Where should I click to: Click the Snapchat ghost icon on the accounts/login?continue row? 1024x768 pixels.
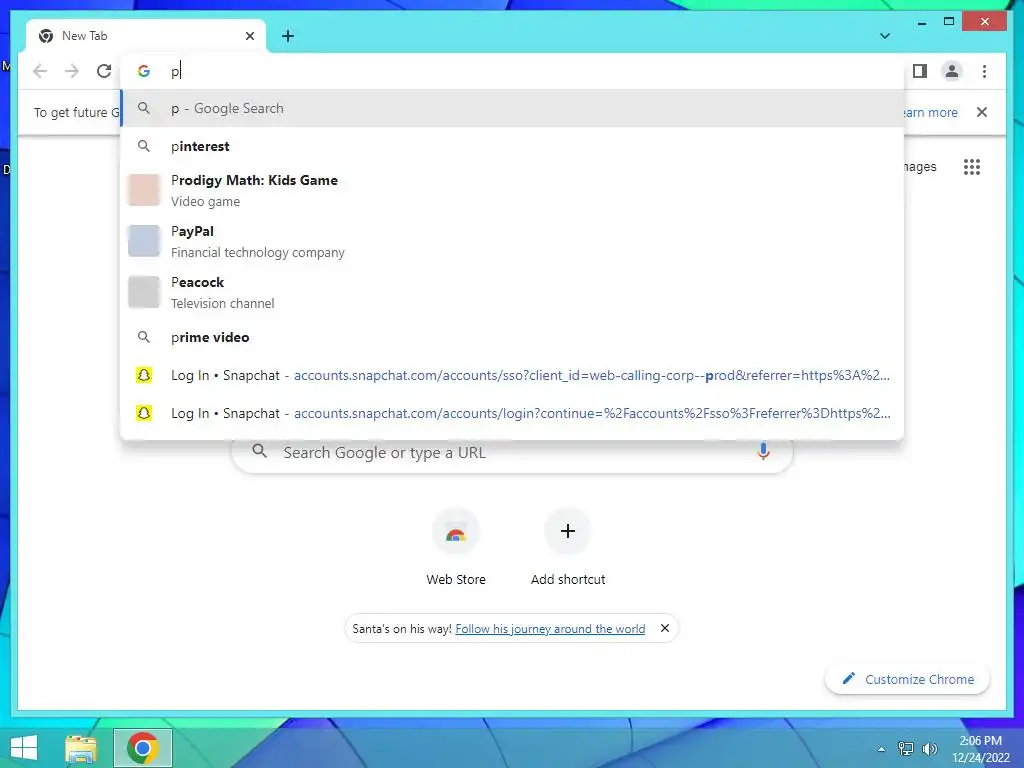coord(144,413)
